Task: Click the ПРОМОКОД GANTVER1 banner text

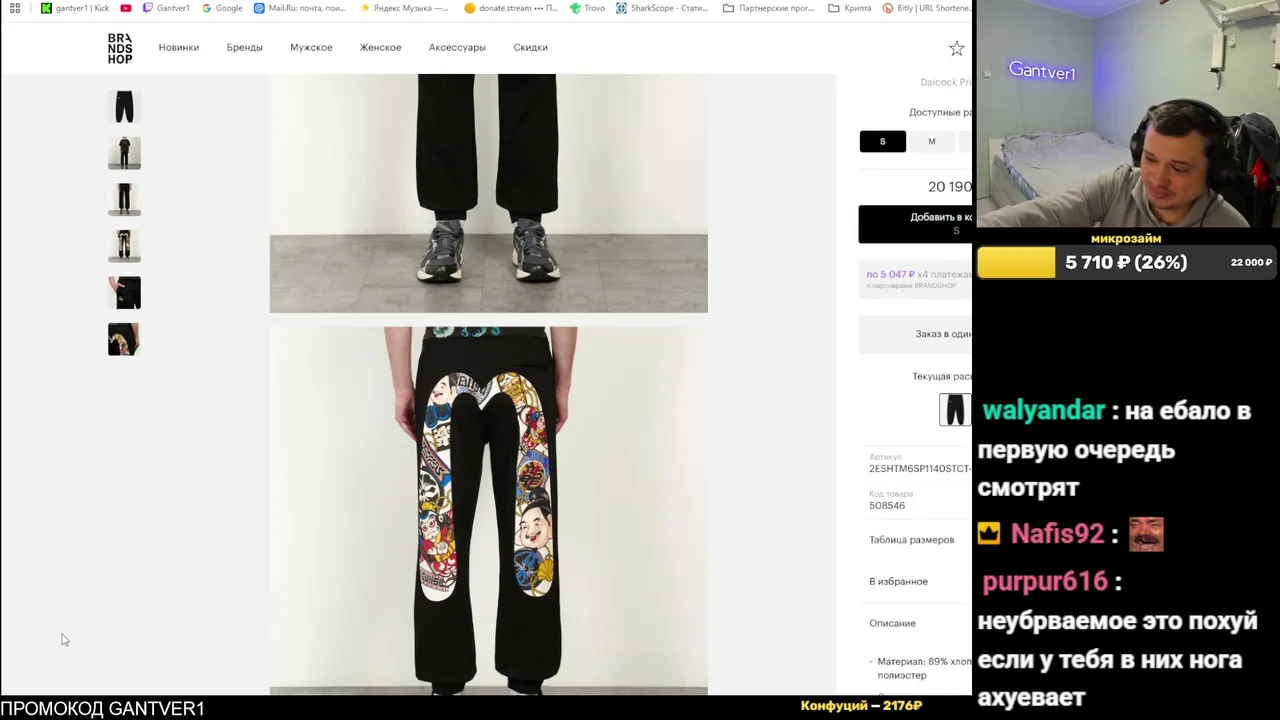Action: 103,708
